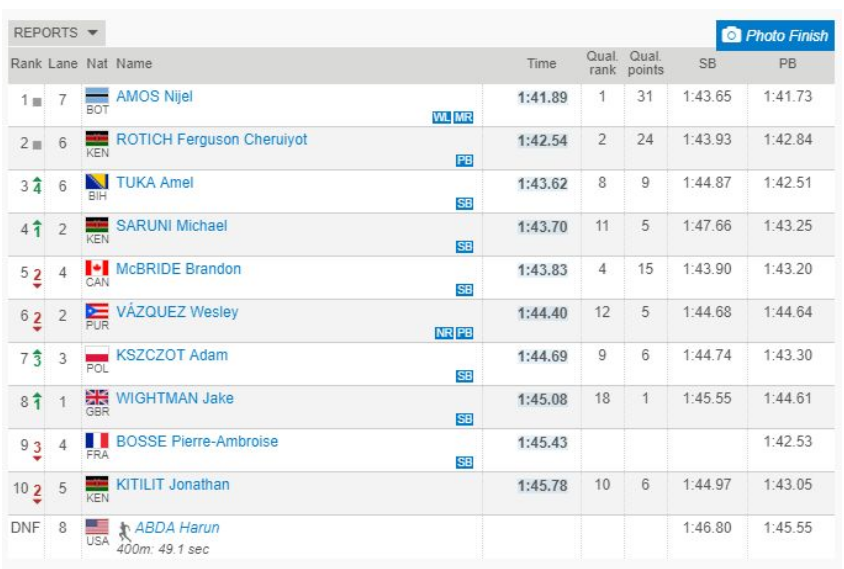Click the Puerto Rico flag icon

point(97,311)
